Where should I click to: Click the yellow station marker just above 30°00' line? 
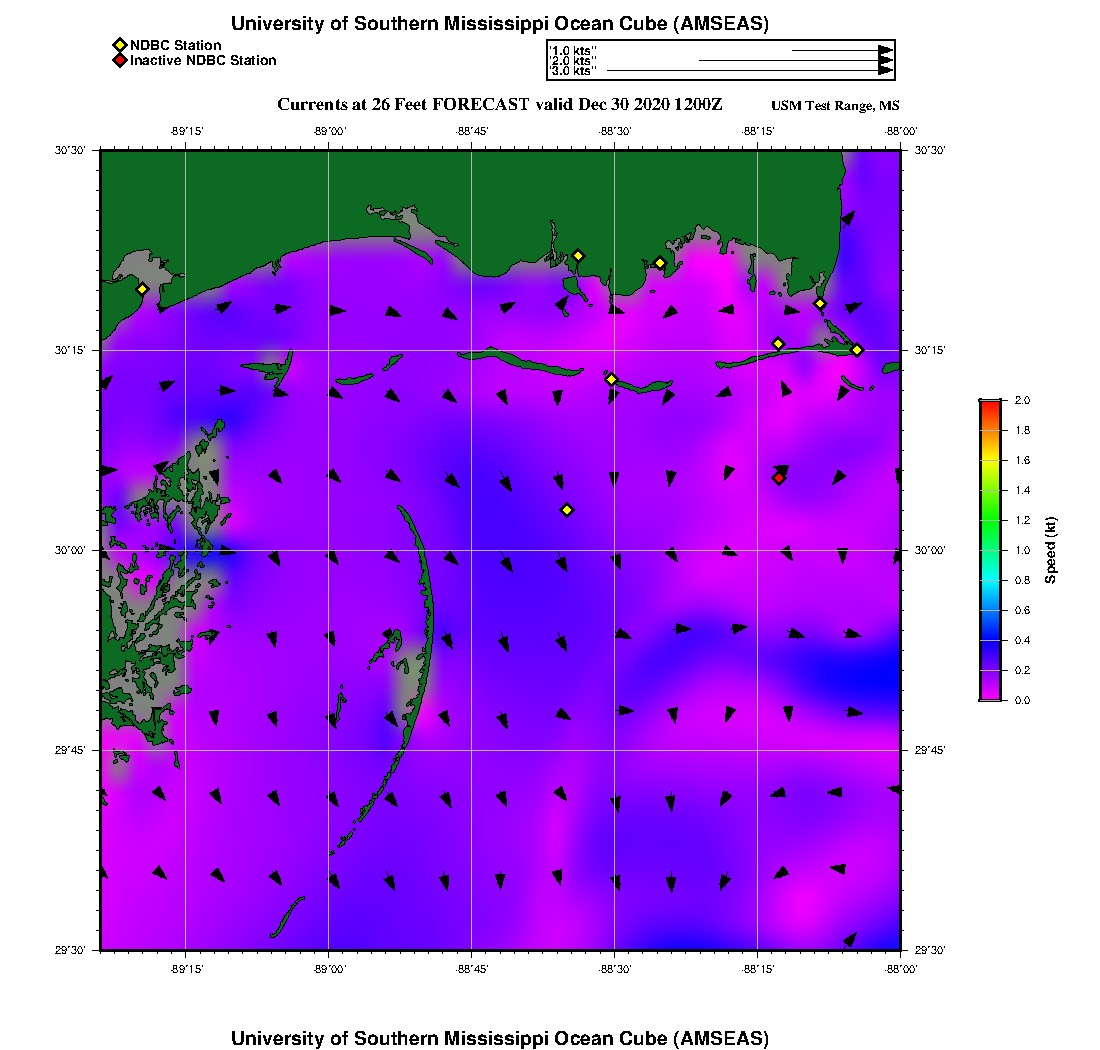coord(567,510)
